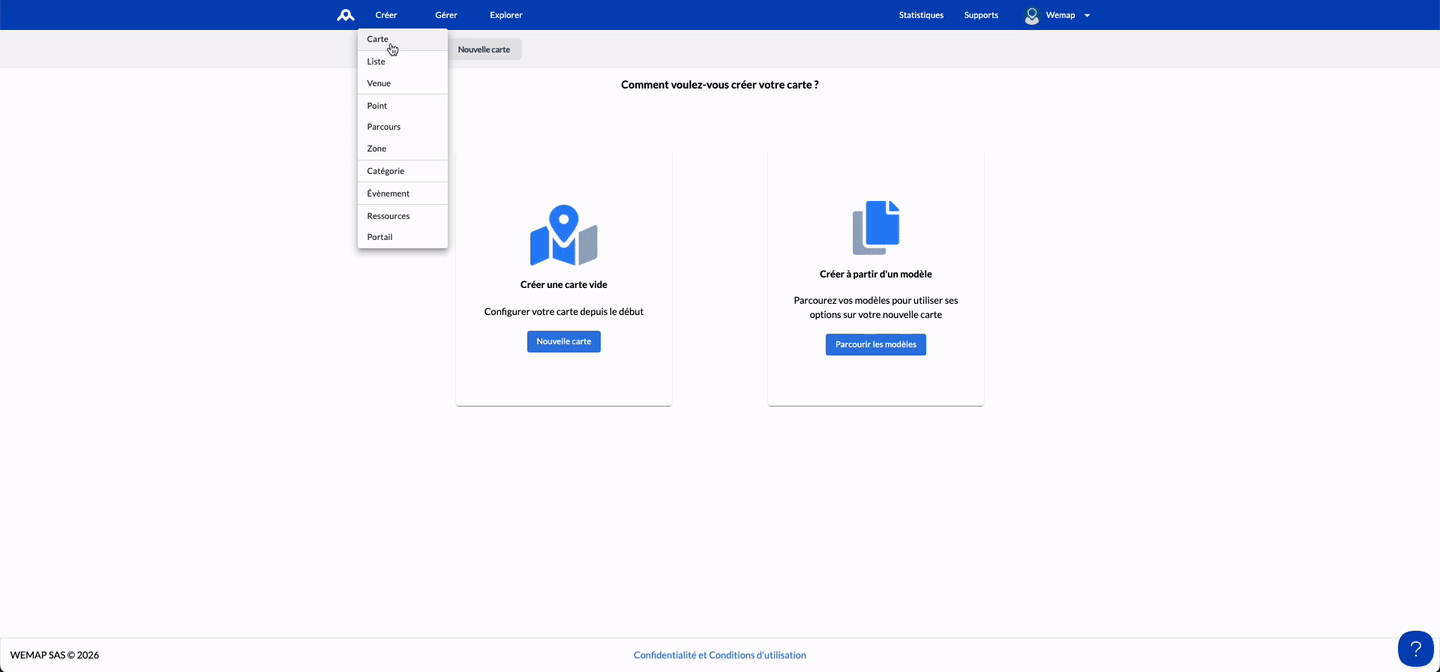Open the Explorer menu
1440x672 pixels.
(x=506, y=15)
